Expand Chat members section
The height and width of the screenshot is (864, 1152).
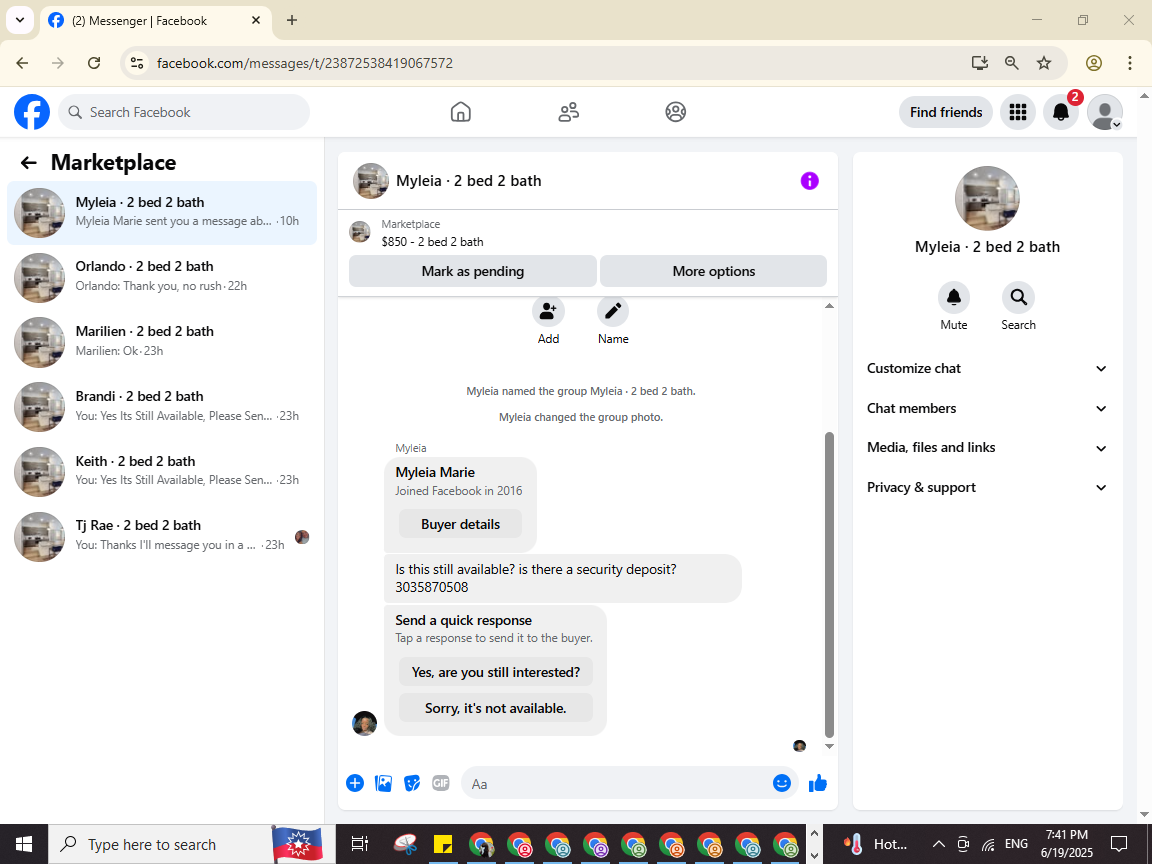(987, 408)
